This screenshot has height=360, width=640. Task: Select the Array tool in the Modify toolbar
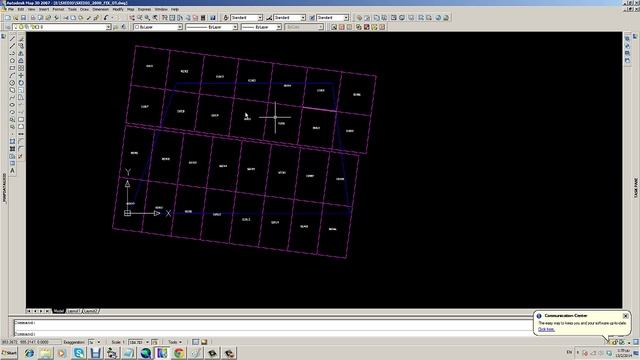(21, 68)
